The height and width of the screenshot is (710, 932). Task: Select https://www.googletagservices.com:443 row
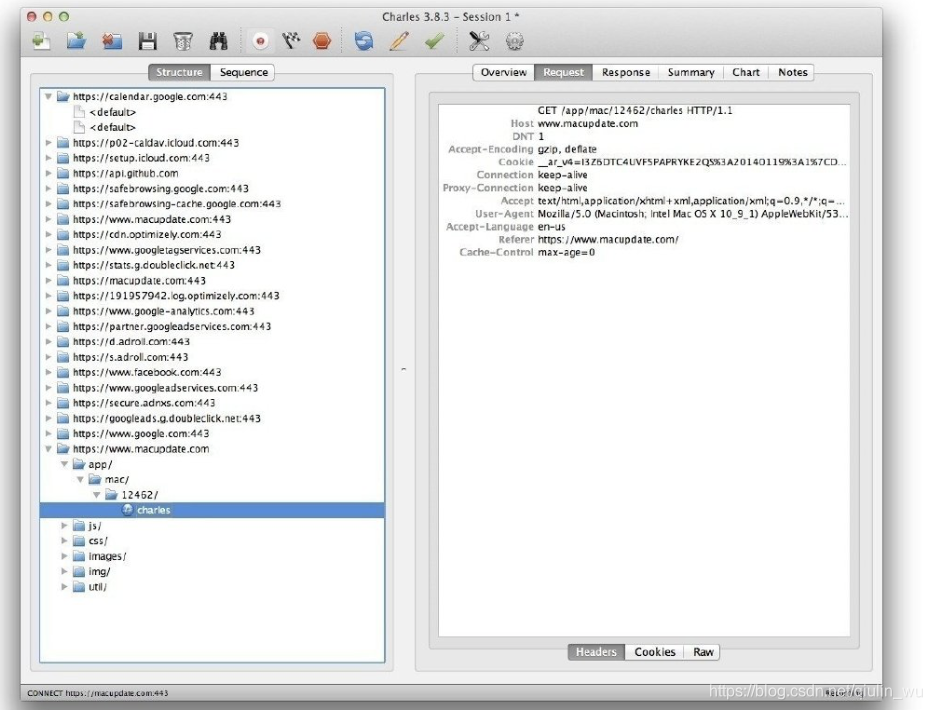coord(212,250)
